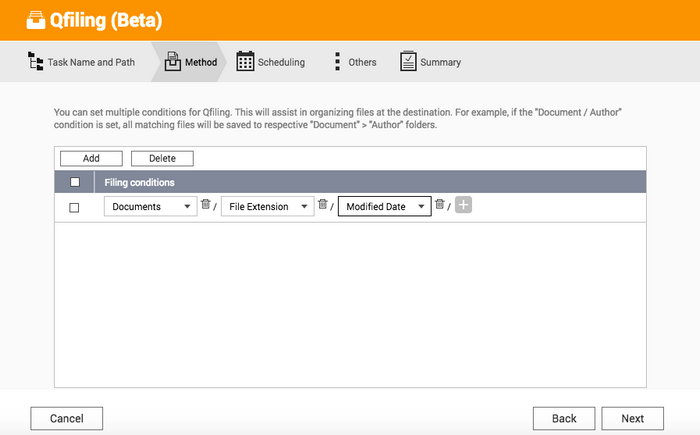
Task: Click the Method step icon
Action: pyautogui.click(x=173, y=62)
